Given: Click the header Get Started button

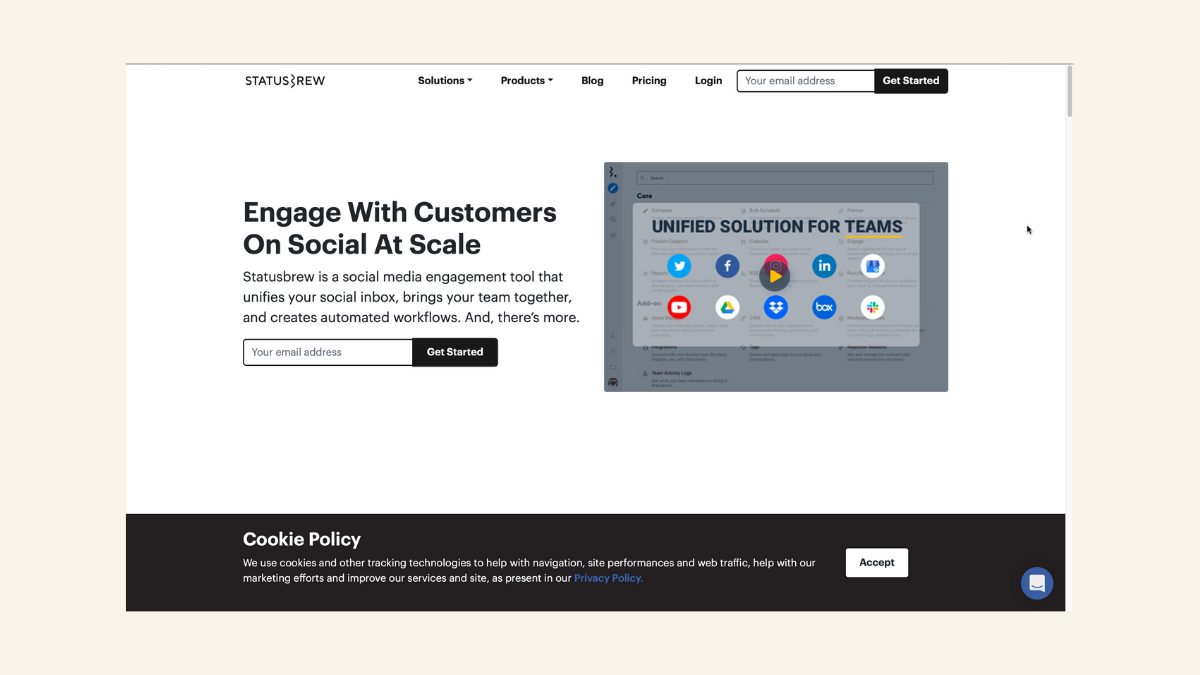Looking at the screenshot, I should [x=911, y=81].
